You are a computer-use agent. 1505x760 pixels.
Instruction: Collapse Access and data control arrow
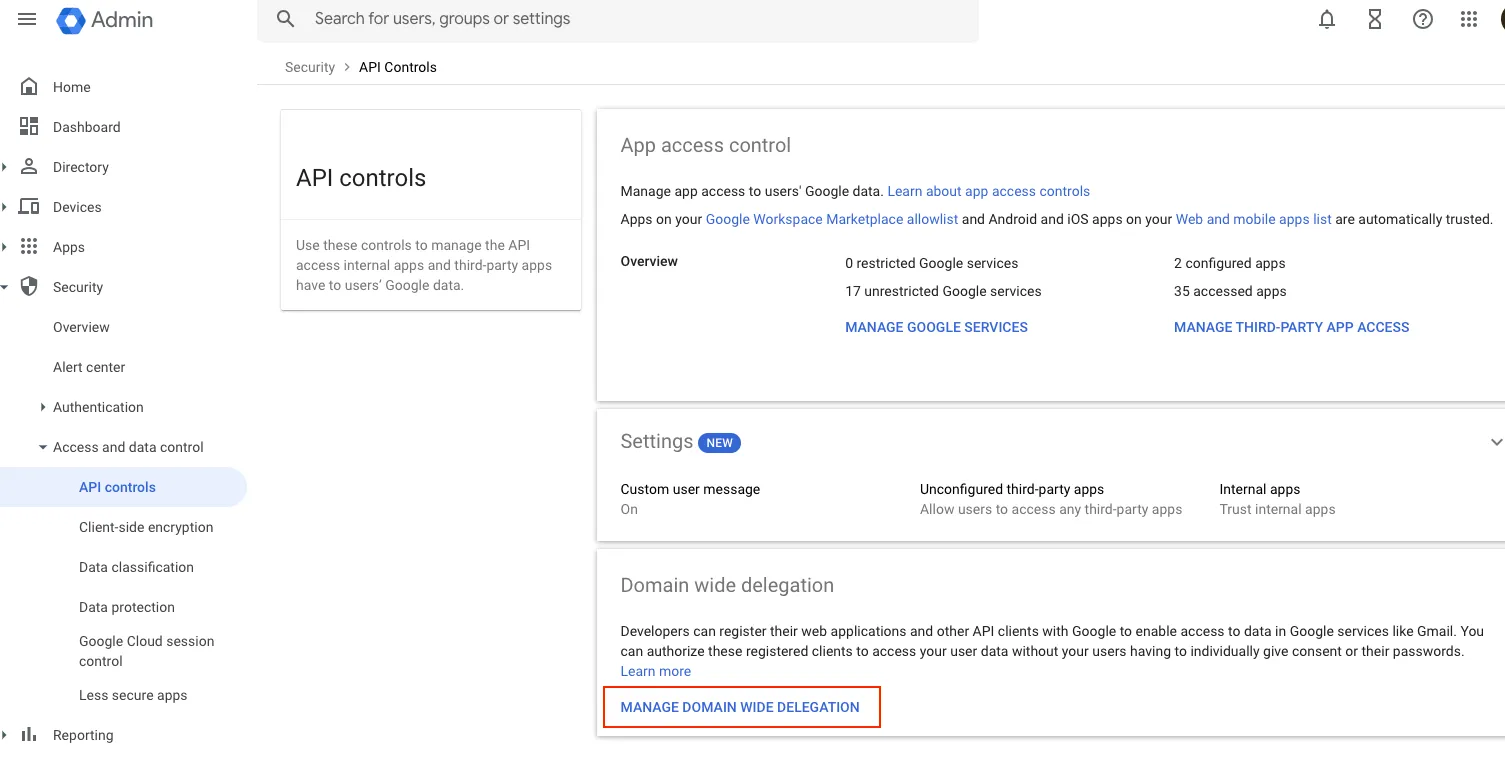point(43,447)
